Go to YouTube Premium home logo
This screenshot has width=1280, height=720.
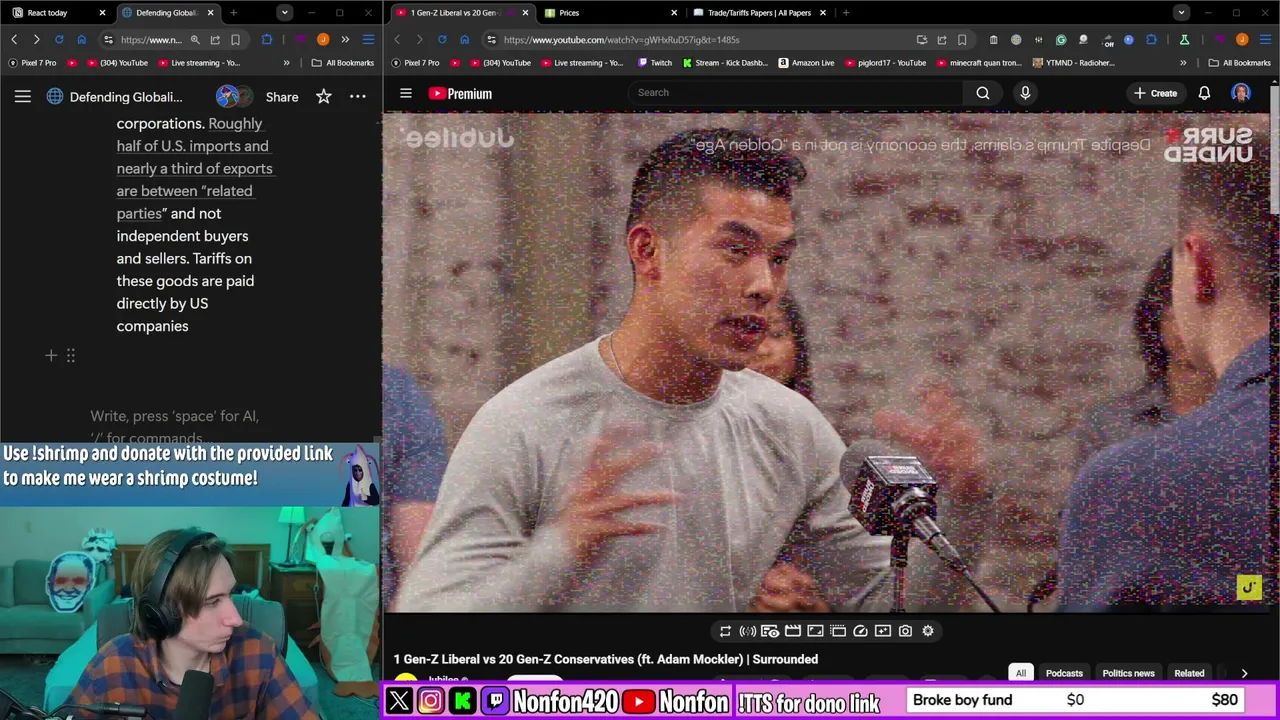pyautogui.click(x=460, y=93)
